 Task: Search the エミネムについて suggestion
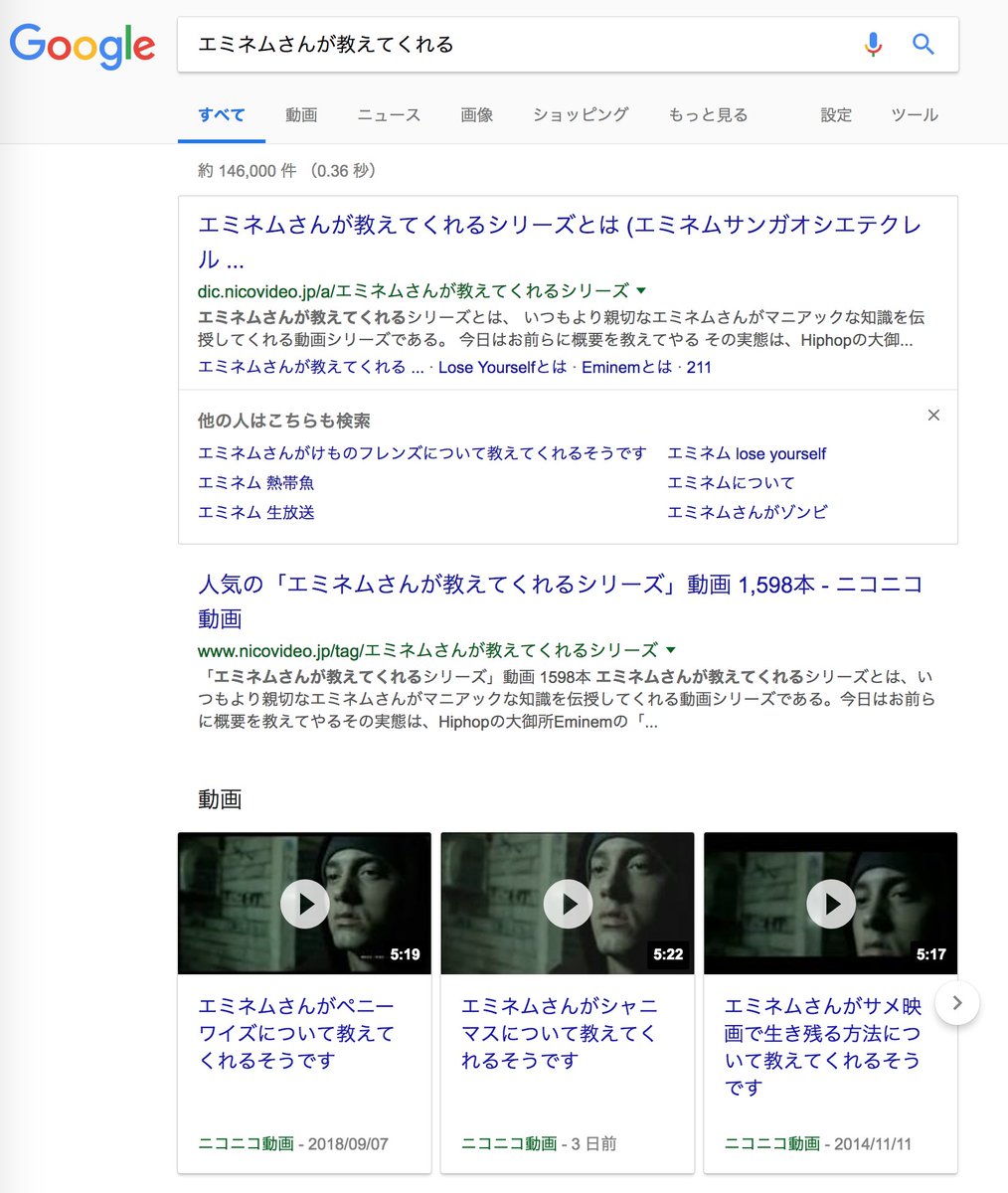tap(731, 483)
